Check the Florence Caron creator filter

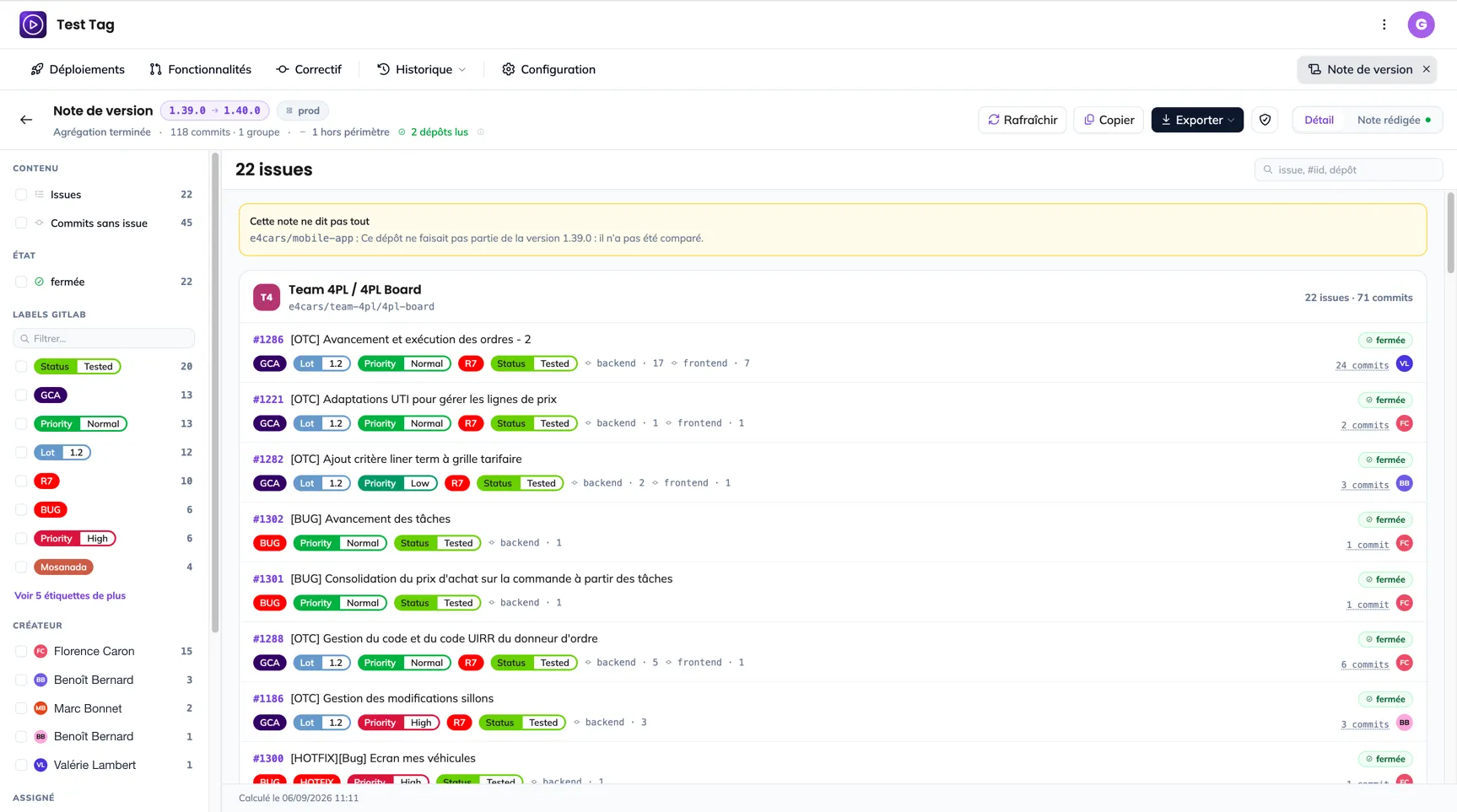pyautogui.click(x=21, y=651)
